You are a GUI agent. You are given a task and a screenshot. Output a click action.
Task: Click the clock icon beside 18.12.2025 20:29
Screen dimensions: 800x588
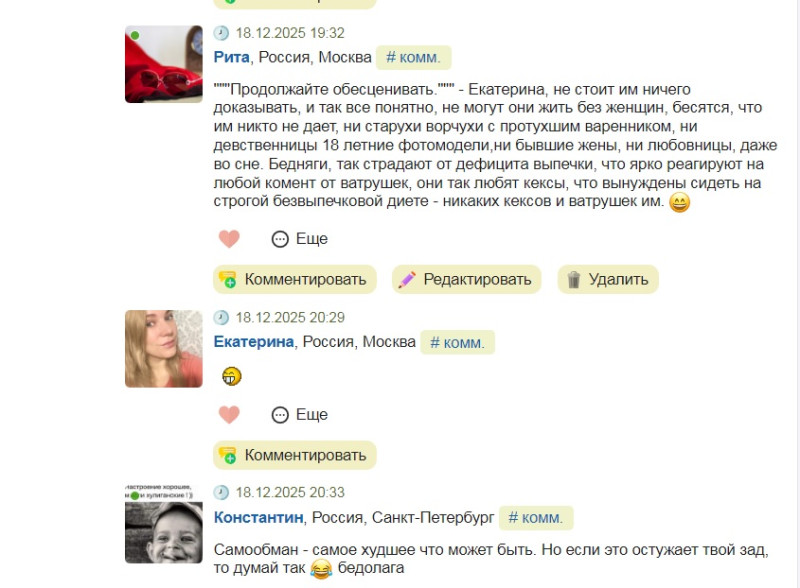(x=221, y=317)
